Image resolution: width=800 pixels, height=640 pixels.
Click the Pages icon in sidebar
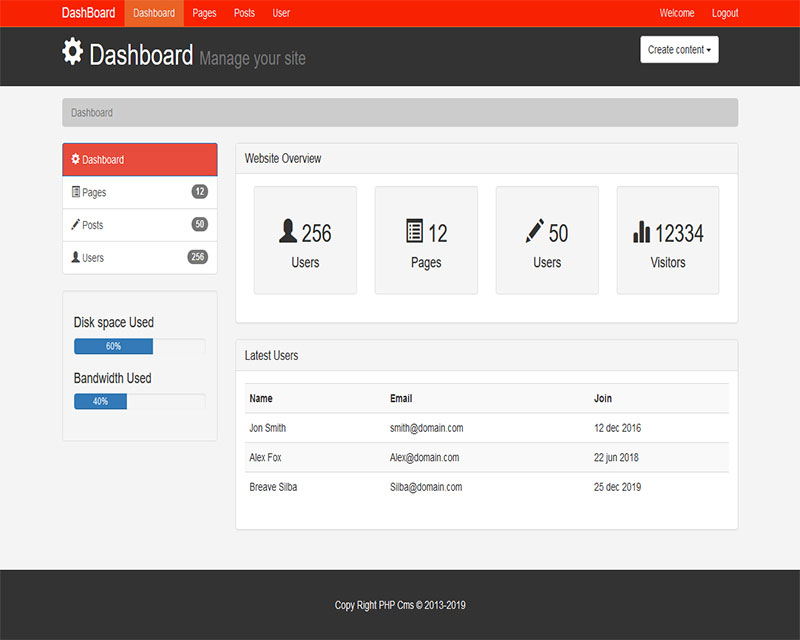pyautogui.click(x=76, y=192)
